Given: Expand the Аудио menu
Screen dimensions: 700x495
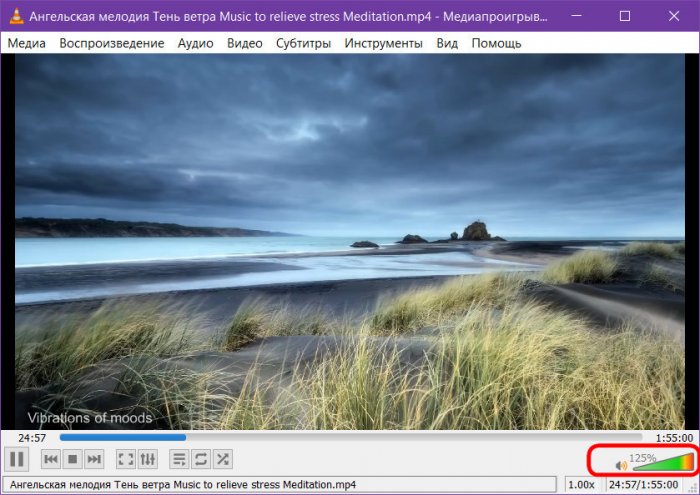Looking at the screenshot, I should [x=195, y=43].
